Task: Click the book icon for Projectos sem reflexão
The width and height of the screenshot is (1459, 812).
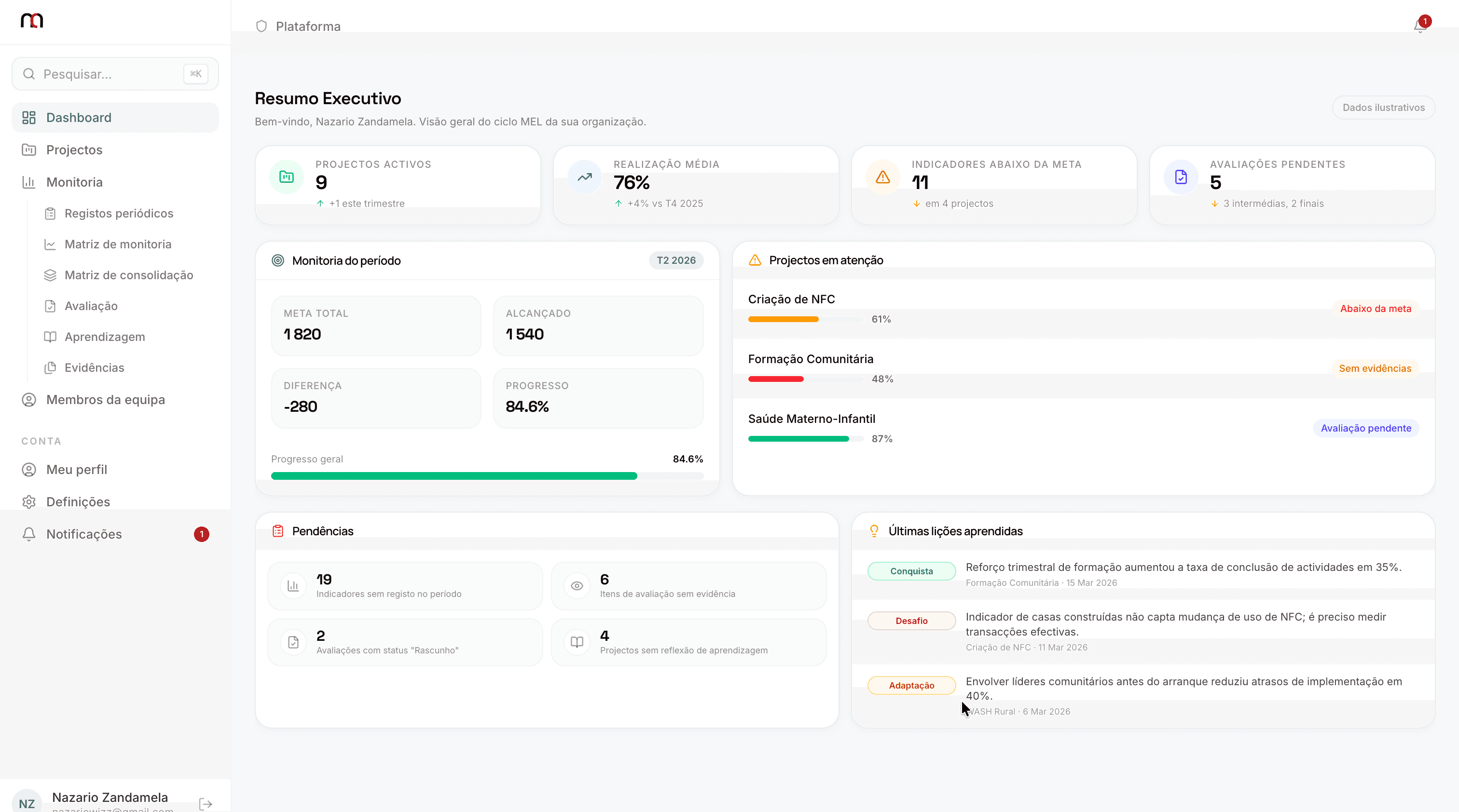Action: coord(577,642)
